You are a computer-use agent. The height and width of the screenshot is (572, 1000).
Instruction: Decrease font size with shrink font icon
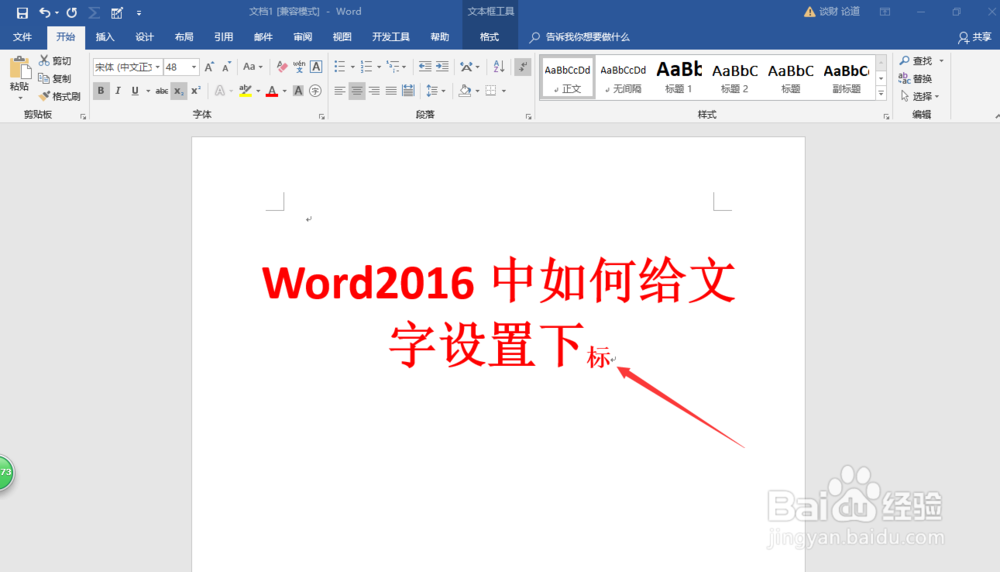(226, 67)
